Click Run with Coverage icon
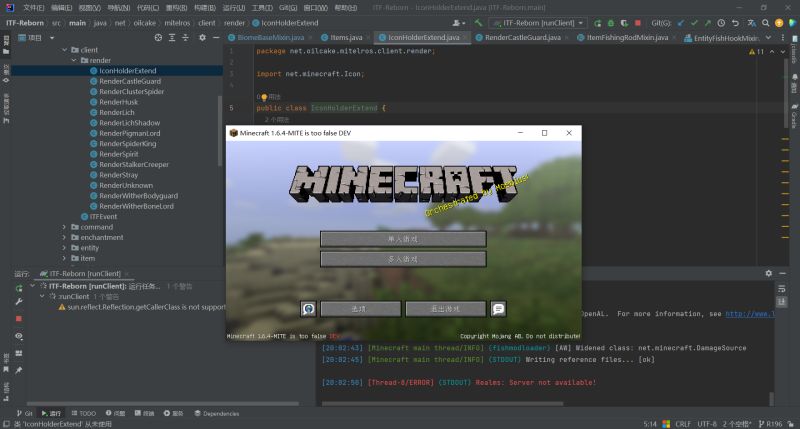Screen dimensions: 800x429 tap(624, 23)
